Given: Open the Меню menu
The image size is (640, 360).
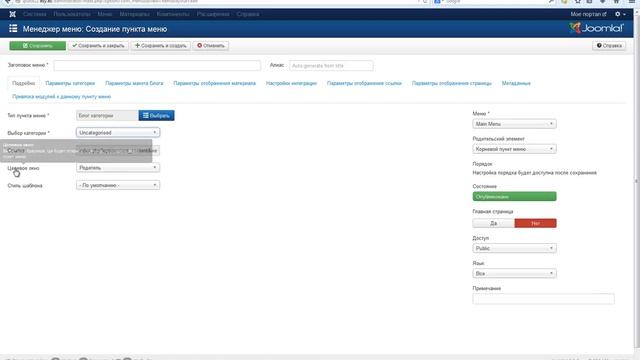Looking at the screenshot, I should (x=104, y=14).
